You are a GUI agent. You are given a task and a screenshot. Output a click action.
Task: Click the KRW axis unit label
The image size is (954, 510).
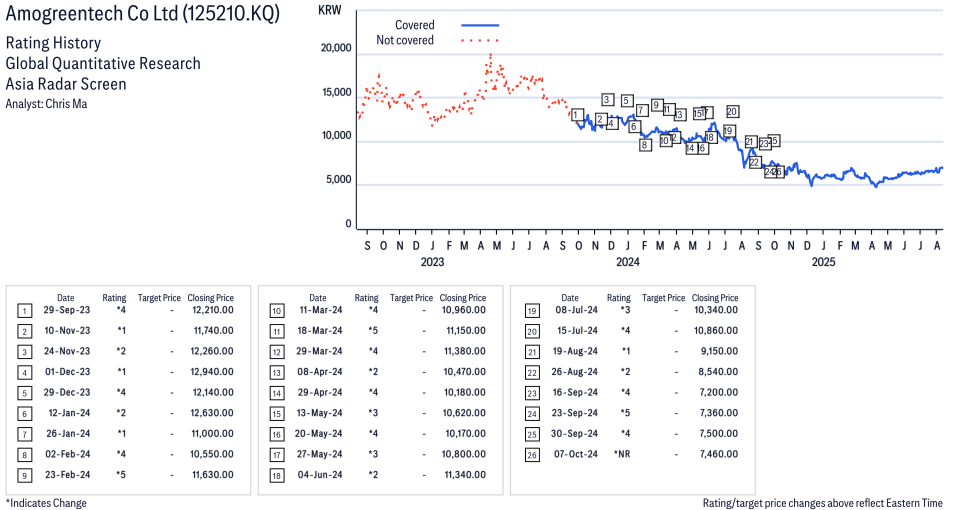pos(330,10)
